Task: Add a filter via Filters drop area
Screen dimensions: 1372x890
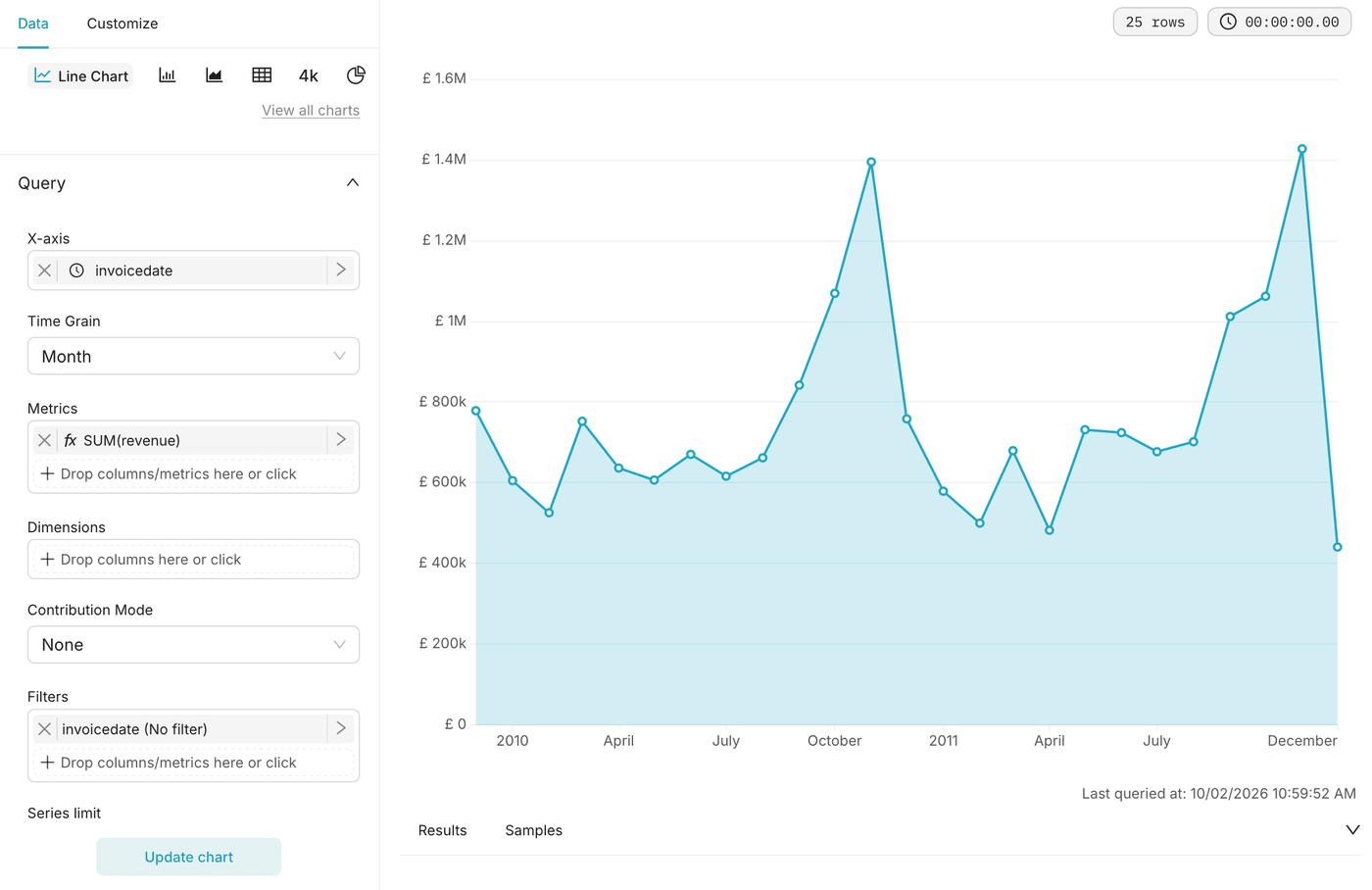Action: coord(194,763)
